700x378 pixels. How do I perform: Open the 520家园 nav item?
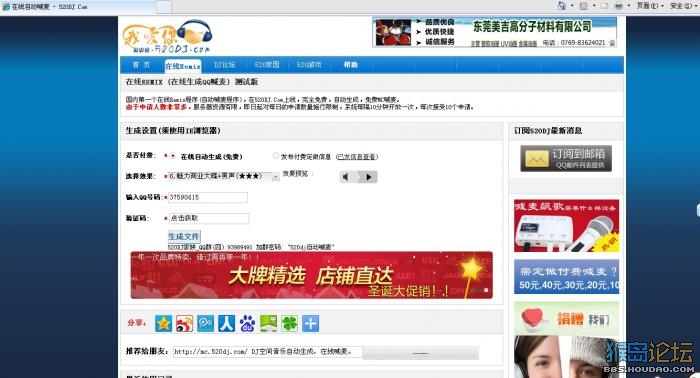(267, 65)
